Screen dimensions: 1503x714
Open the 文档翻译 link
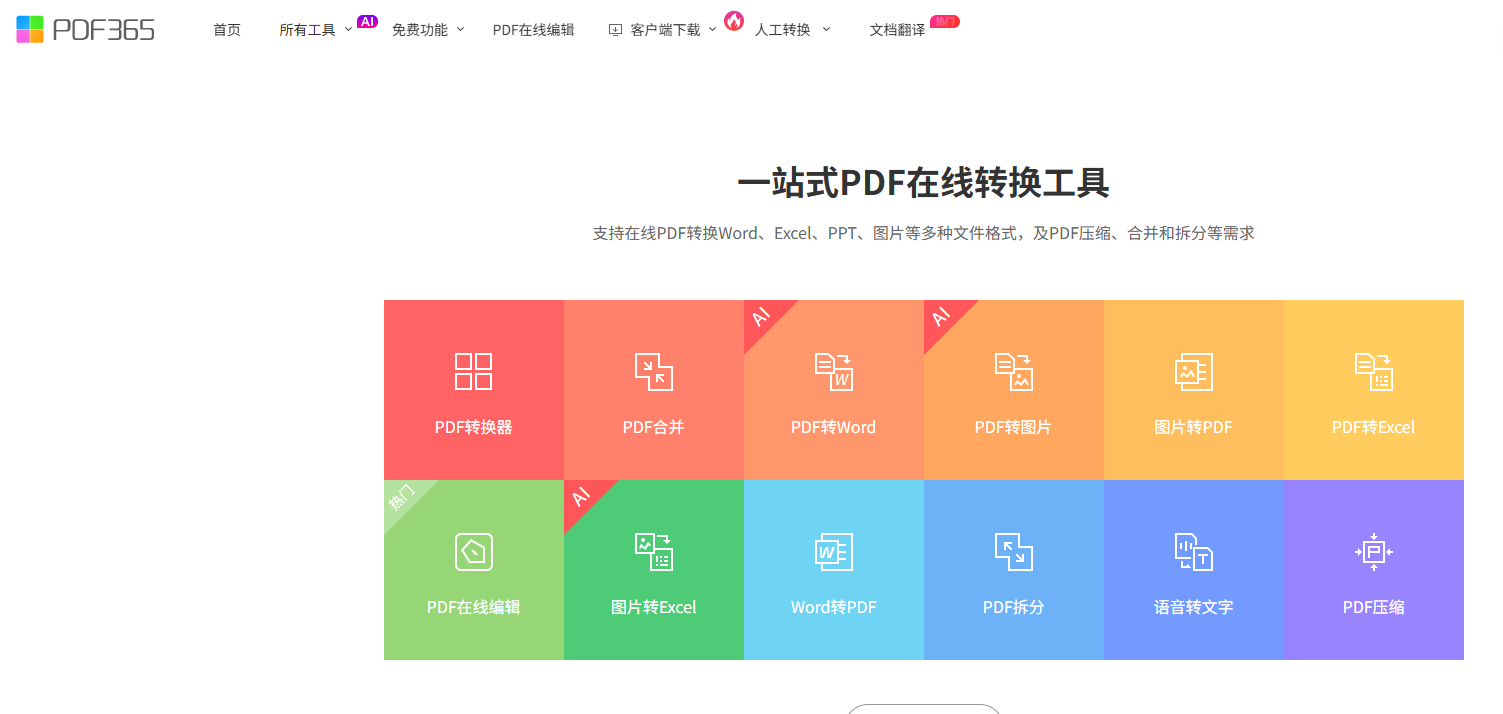[897, 30]
